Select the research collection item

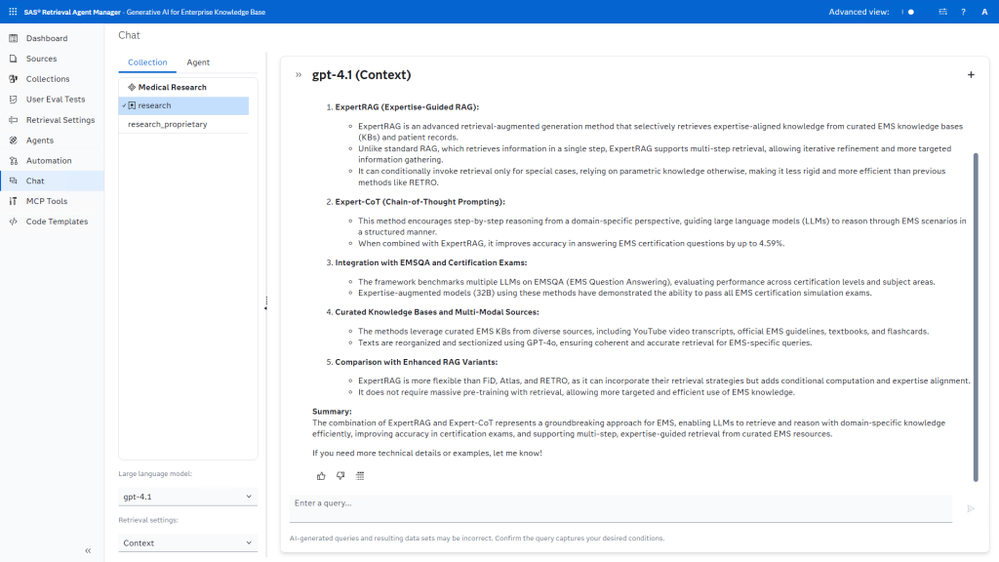click(x=183, y=106)
